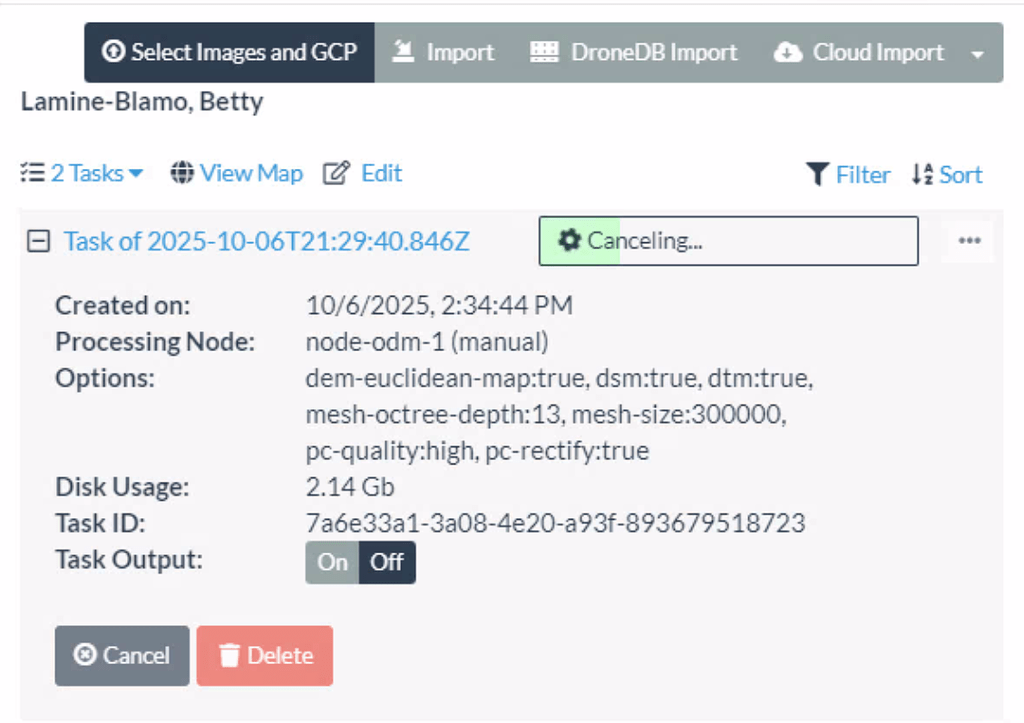Click the Created on date value
Screen dimensions: 1024x723
(x=439, y=305)
